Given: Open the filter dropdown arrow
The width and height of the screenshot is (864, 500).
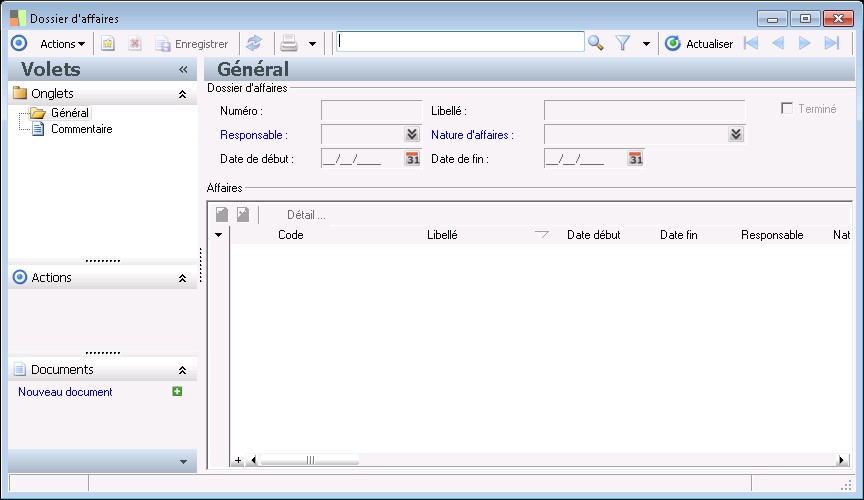Looking at the screenshot, I should (x=646, y=44).
